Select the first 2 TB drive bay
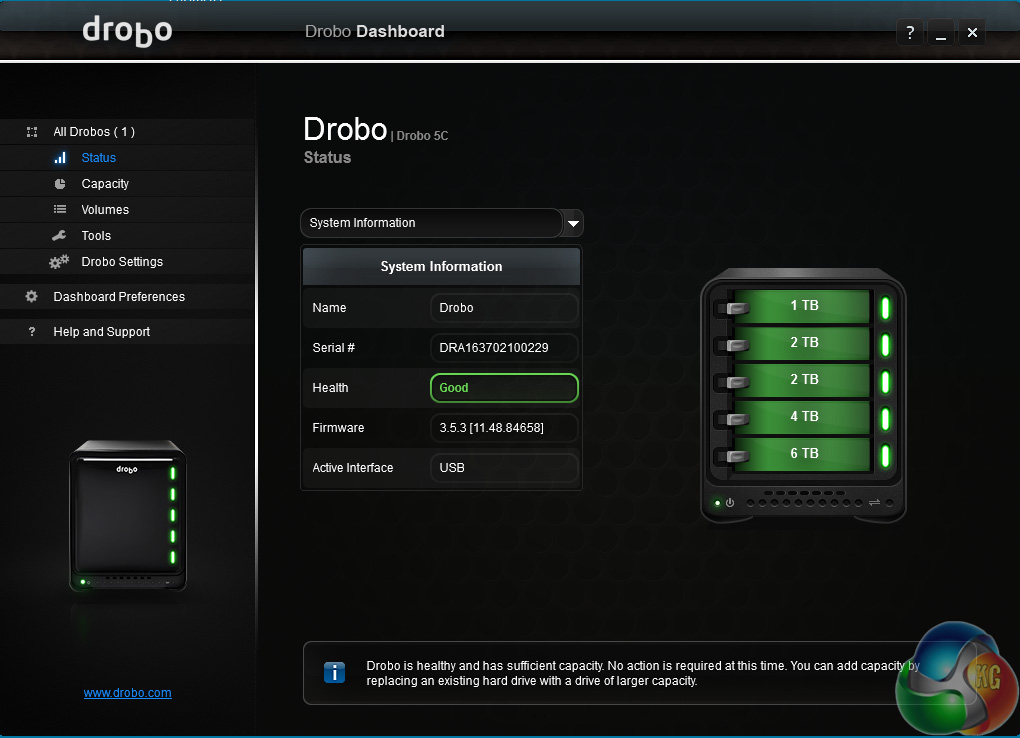 [804, 343]
